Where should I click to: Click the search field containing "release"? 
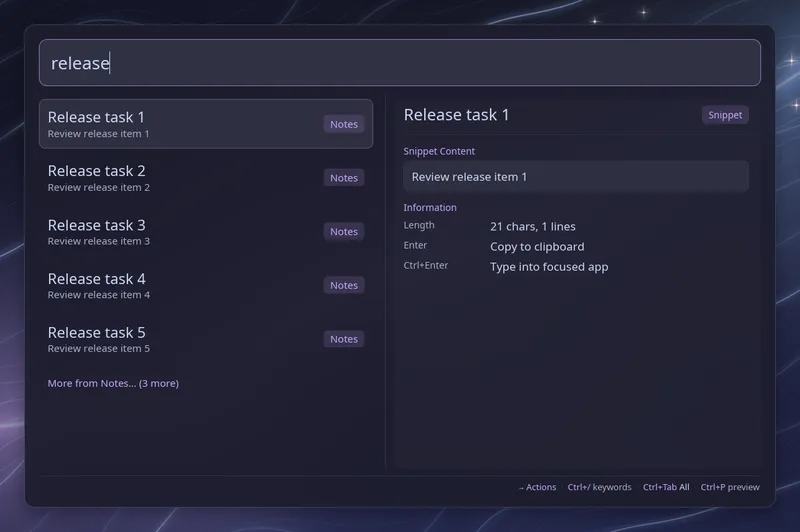pyautogui.click(x=399, y=63)
